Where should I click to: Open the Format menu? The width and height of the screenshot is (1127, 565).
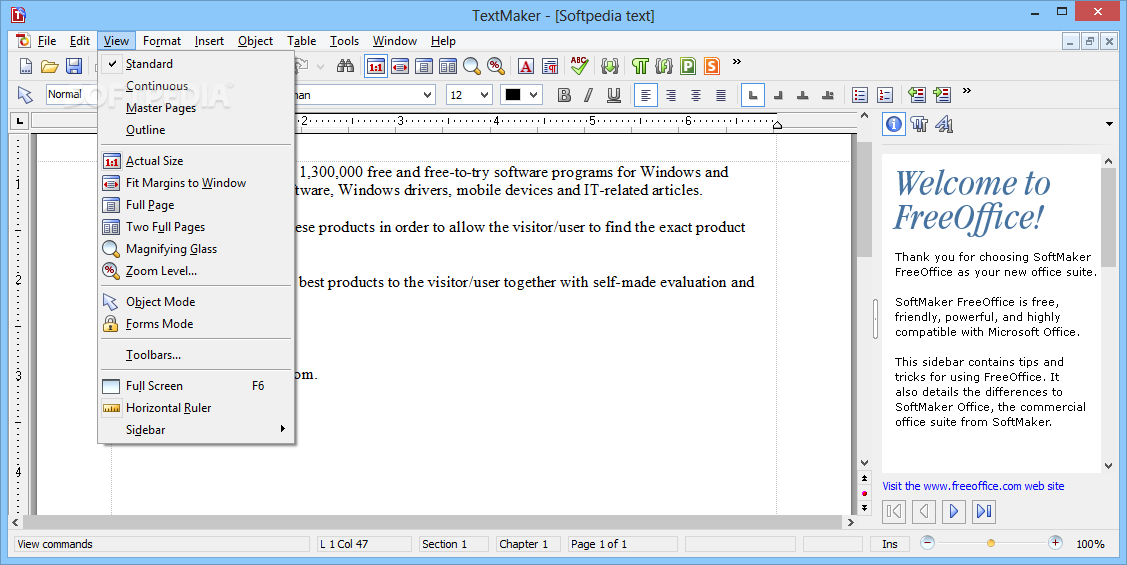(x=162, y=41)
